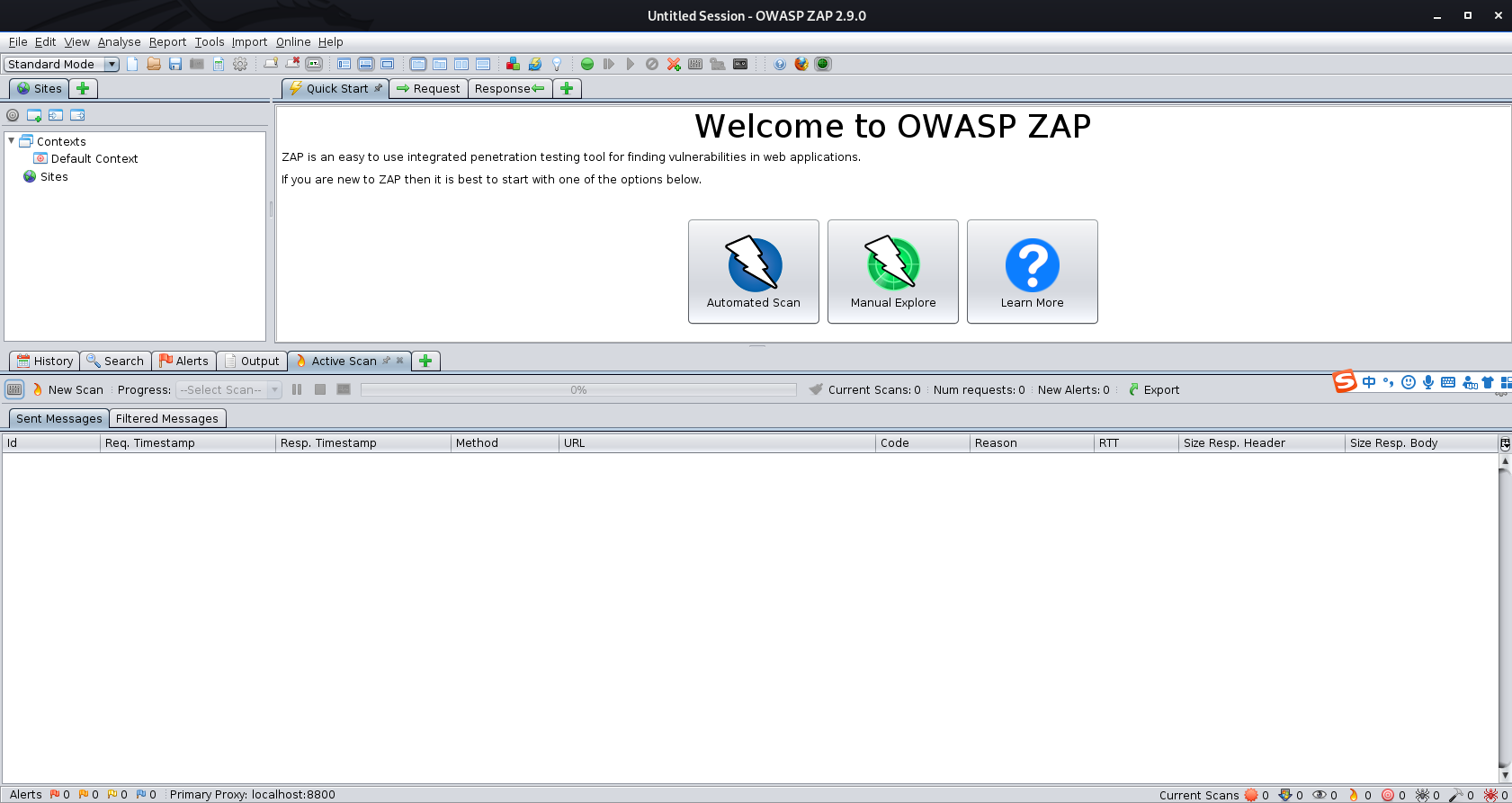The image size is (1512, 803).
Task: Toggle the Full layout toolbar button
Action: (388, 64)
